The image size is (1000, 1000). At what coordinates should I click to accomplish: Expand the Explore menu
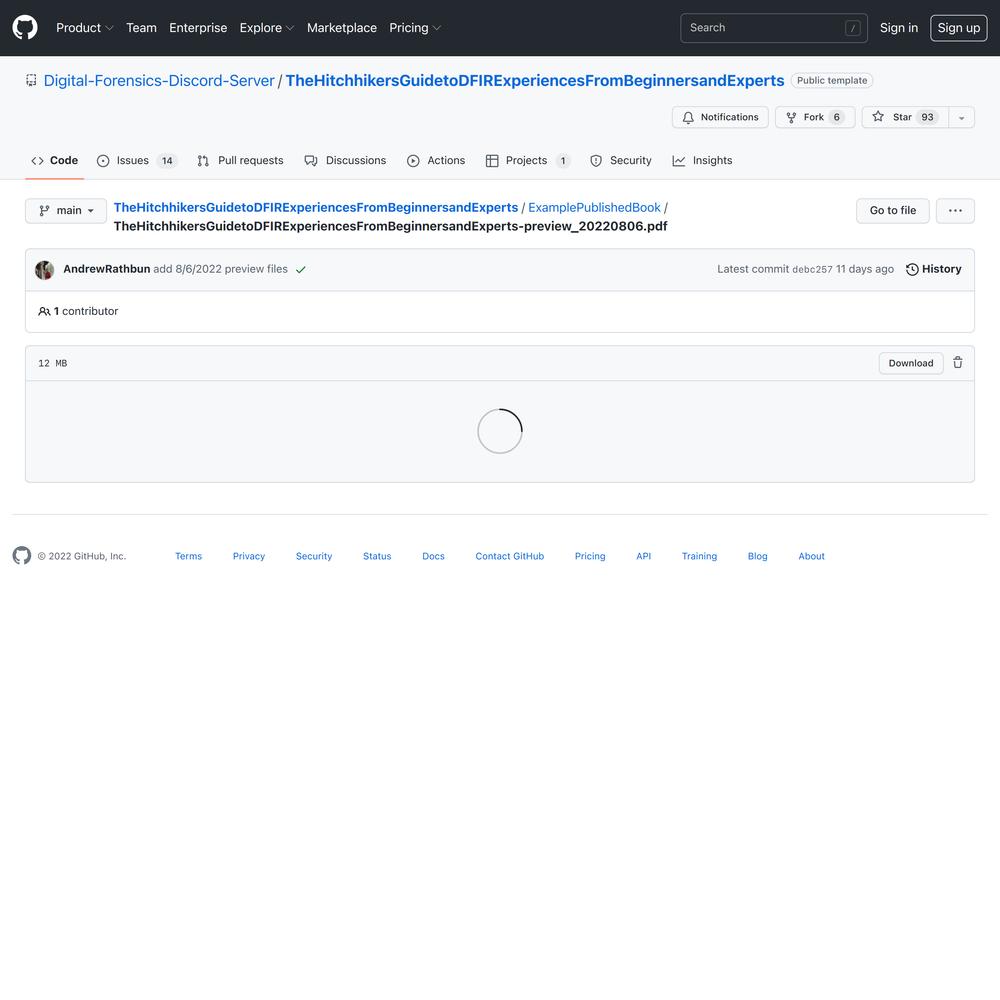[x=267, y=28]
